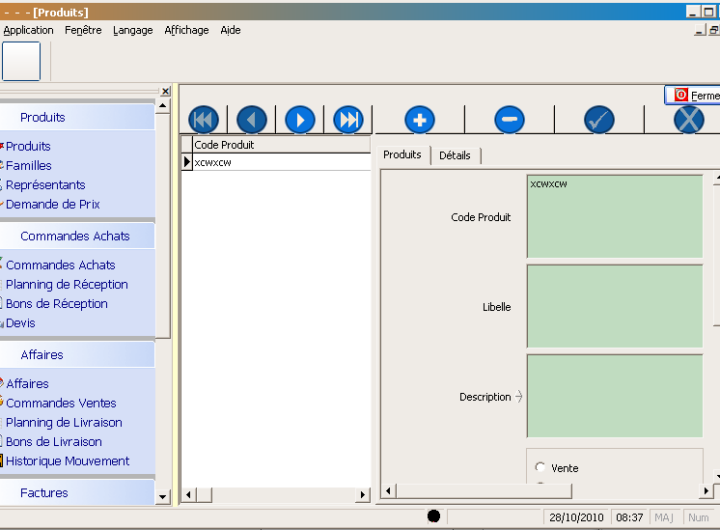Open the Langage menu
Image resolution: width=720 pixels, height=530 pixels.
click(133, 30)
